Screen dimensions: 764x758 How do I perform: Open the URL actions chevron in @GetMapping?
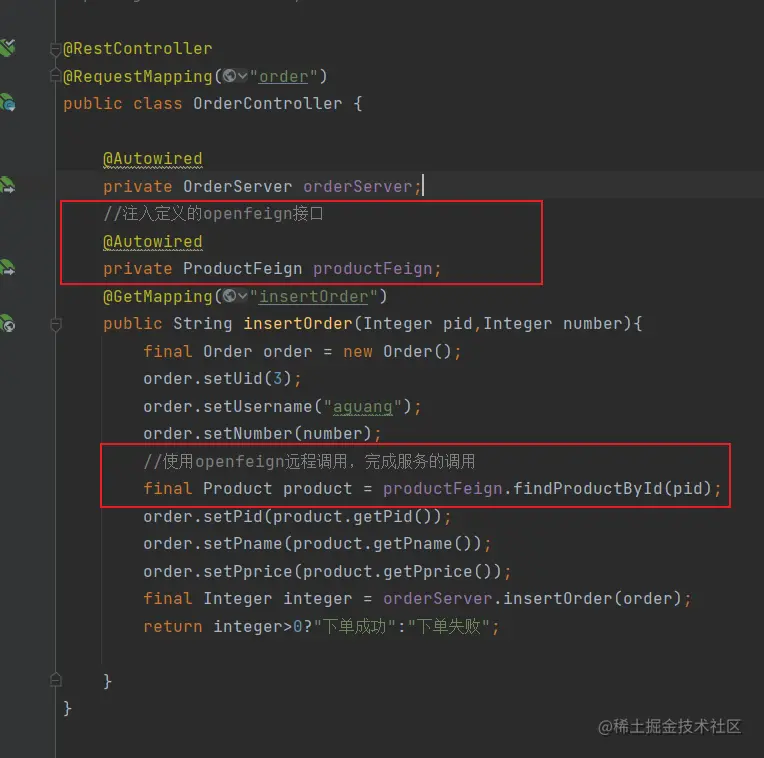pyautogui.click(x=242, y=296)
